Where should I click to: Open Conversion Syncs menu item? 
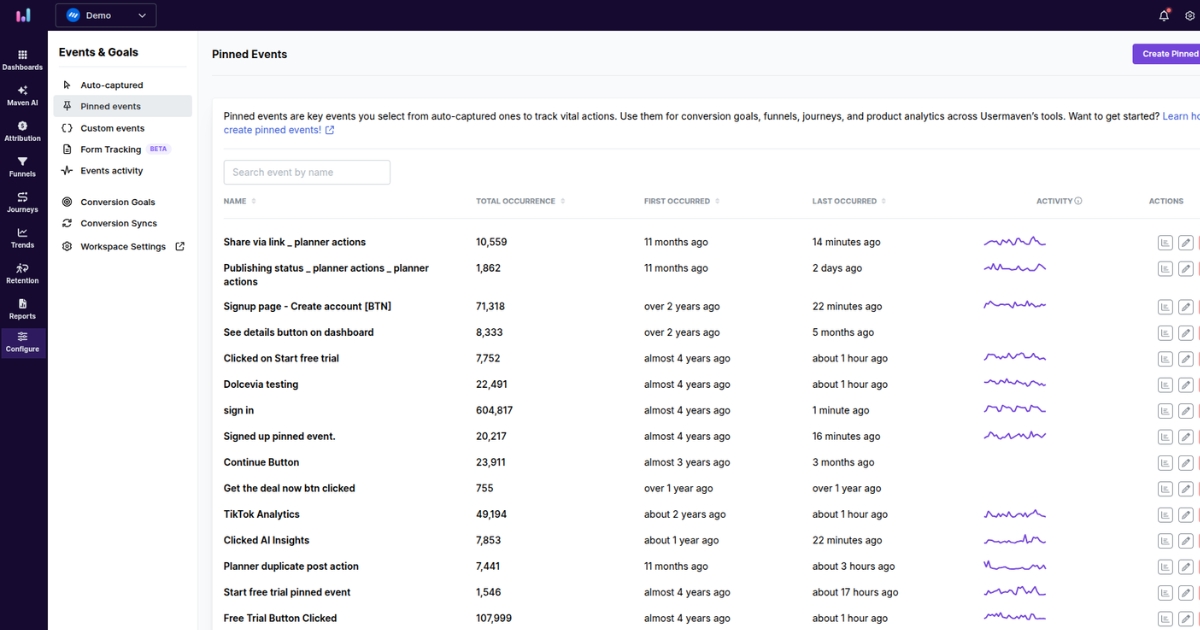(122, 223)
